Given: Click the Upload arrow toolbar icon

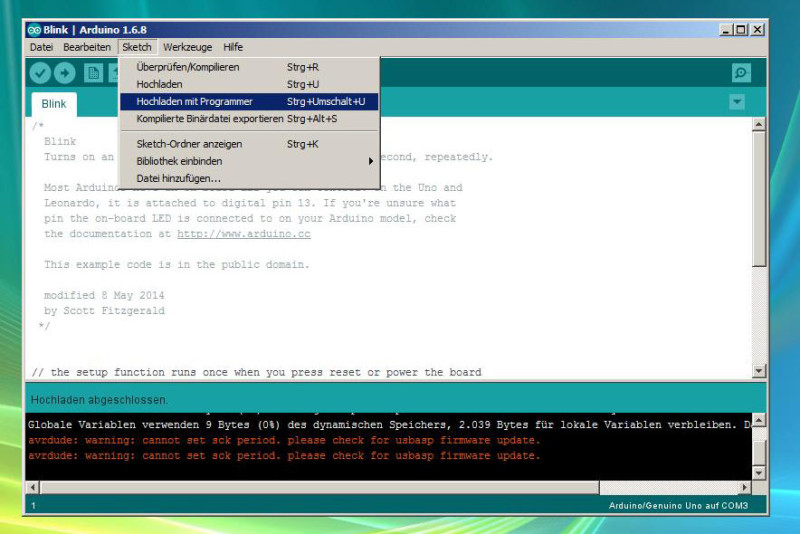Looking at the screenshot, I should pyautogui.click(x=65, y=73).
